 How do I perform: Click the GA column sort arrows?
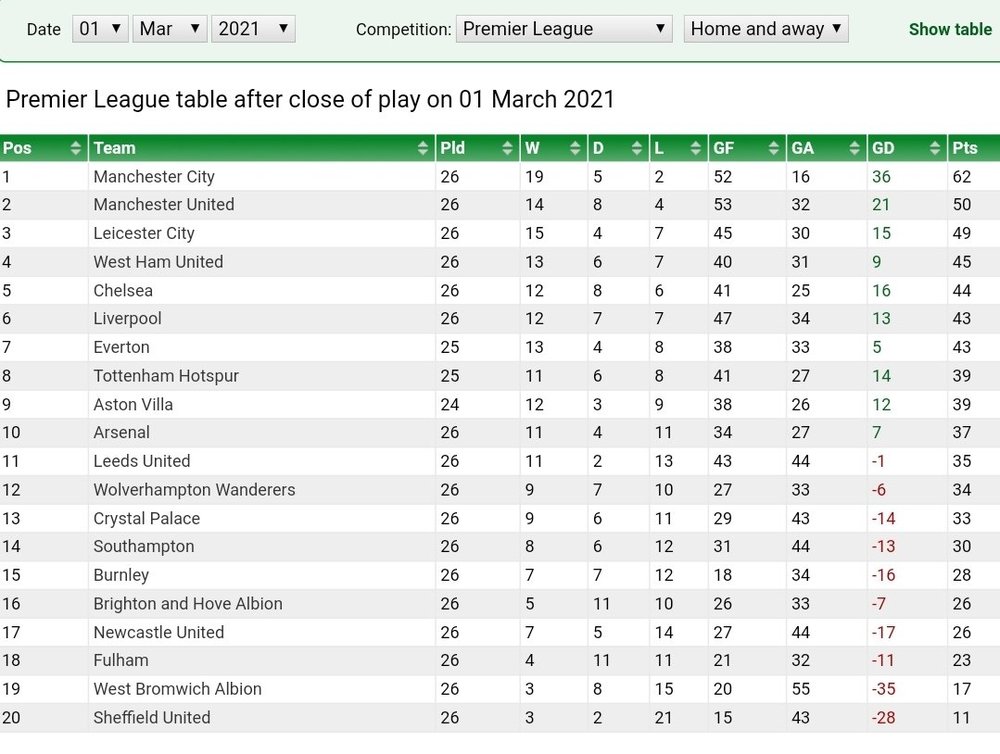(x=855, y=148)
